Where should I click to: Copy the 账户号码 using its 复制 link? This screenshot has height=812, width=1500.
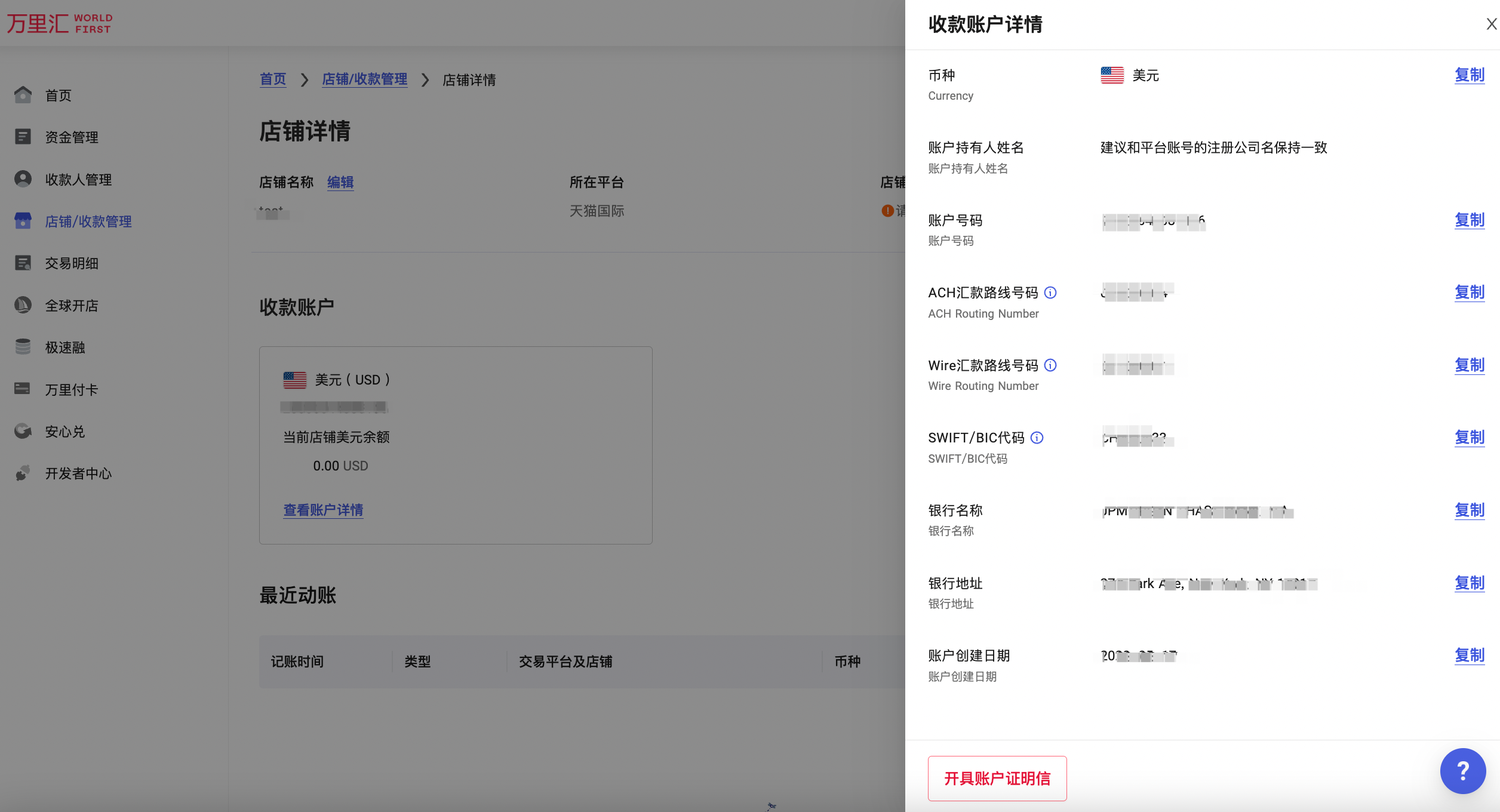(x=1470, y=220)
